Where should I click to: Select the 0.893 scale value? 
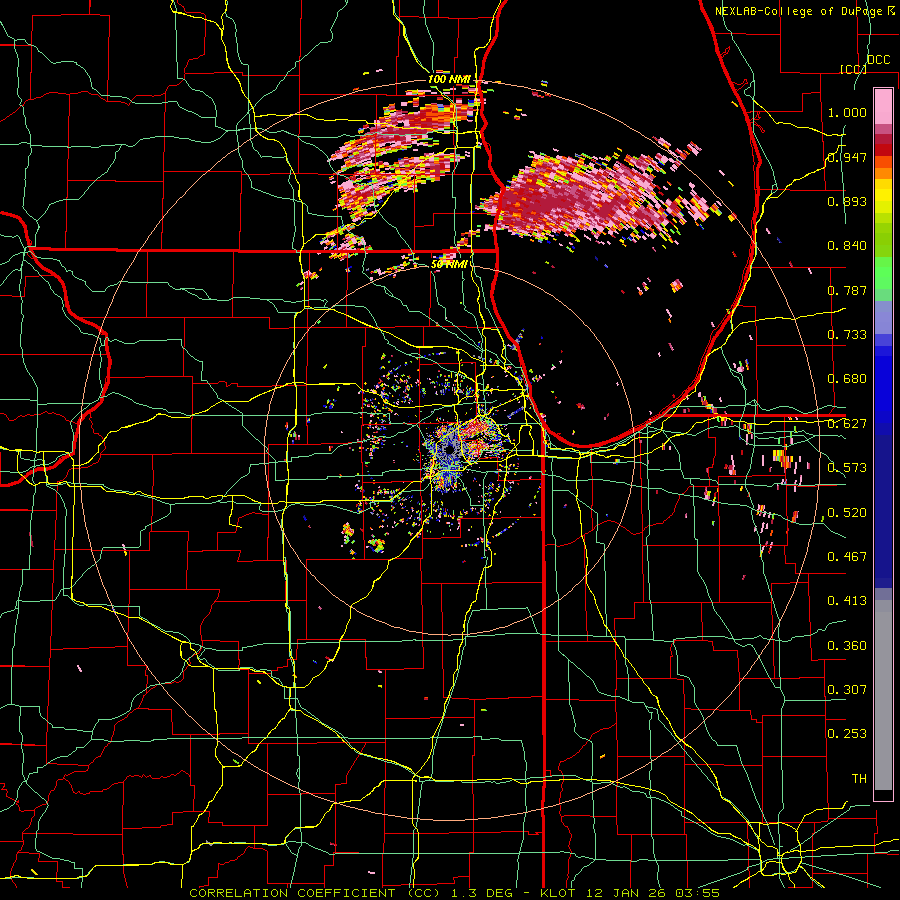(x=847, y=201)
